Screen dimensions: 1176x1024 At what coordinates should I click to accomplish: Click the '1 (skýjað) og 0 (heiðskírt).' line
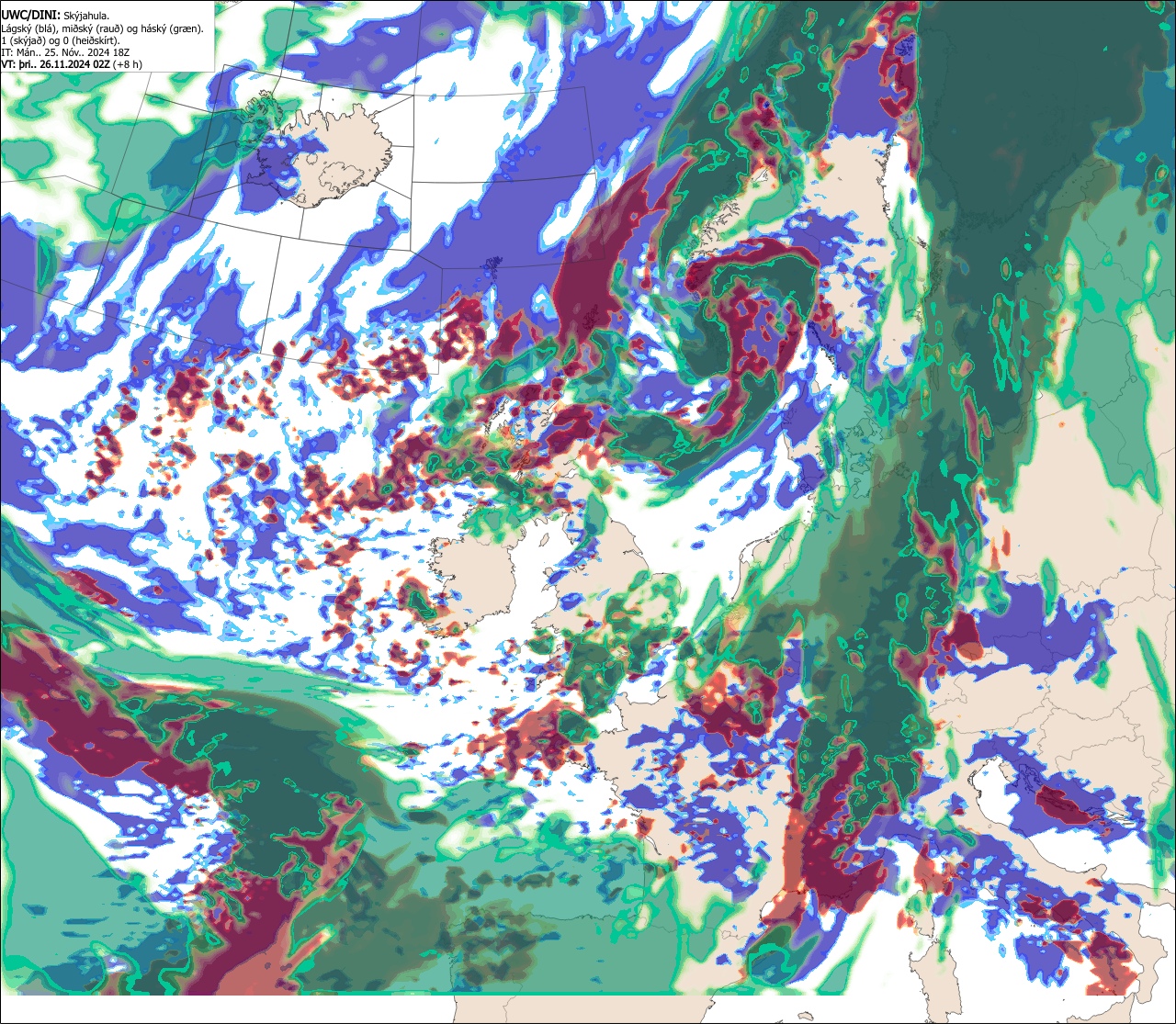tap(61, 40)
